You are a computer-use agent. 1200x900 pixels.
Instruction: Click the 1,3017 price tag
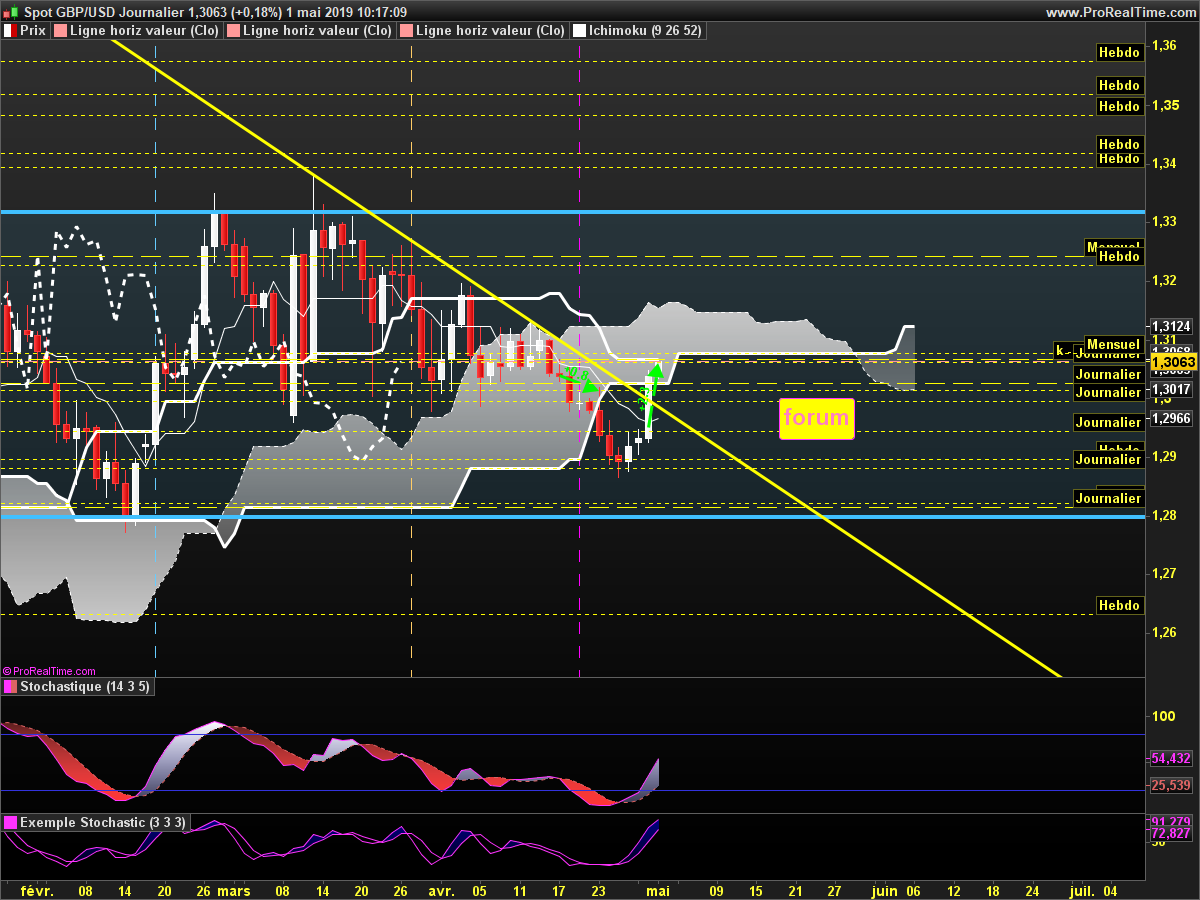1170,389
